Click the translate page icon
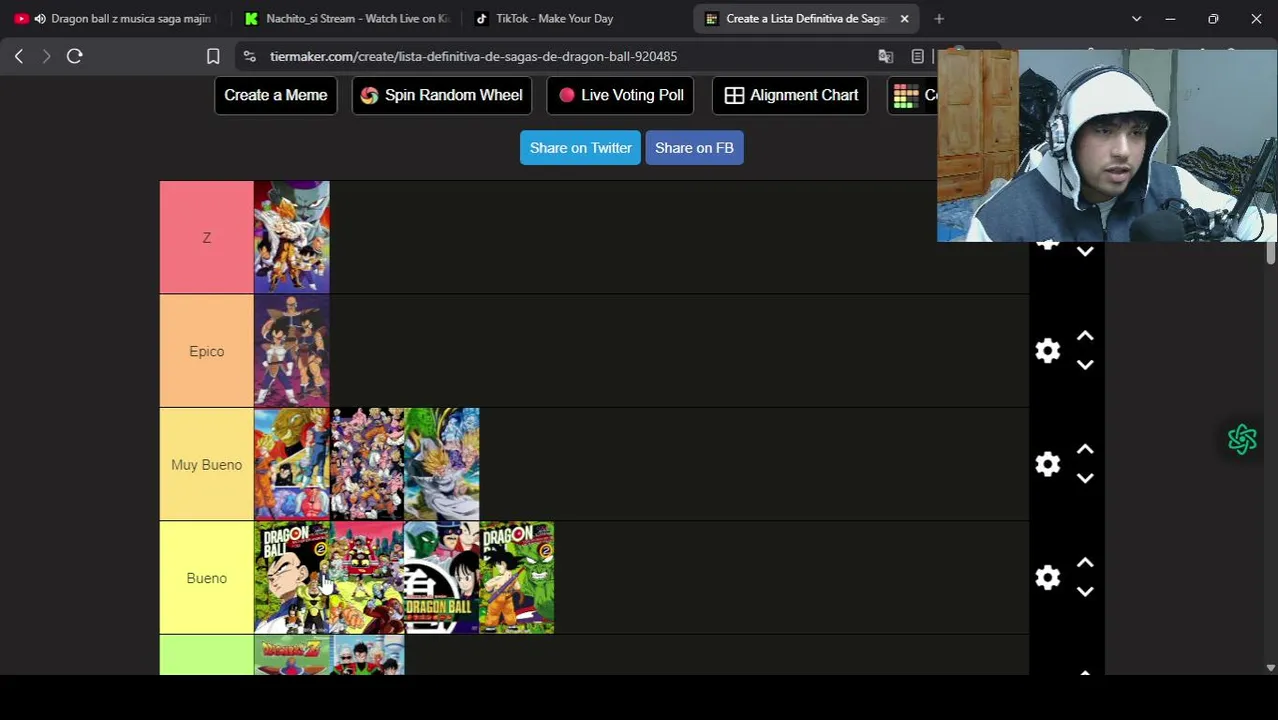1278x720 pixels. (x=886, y=56)
